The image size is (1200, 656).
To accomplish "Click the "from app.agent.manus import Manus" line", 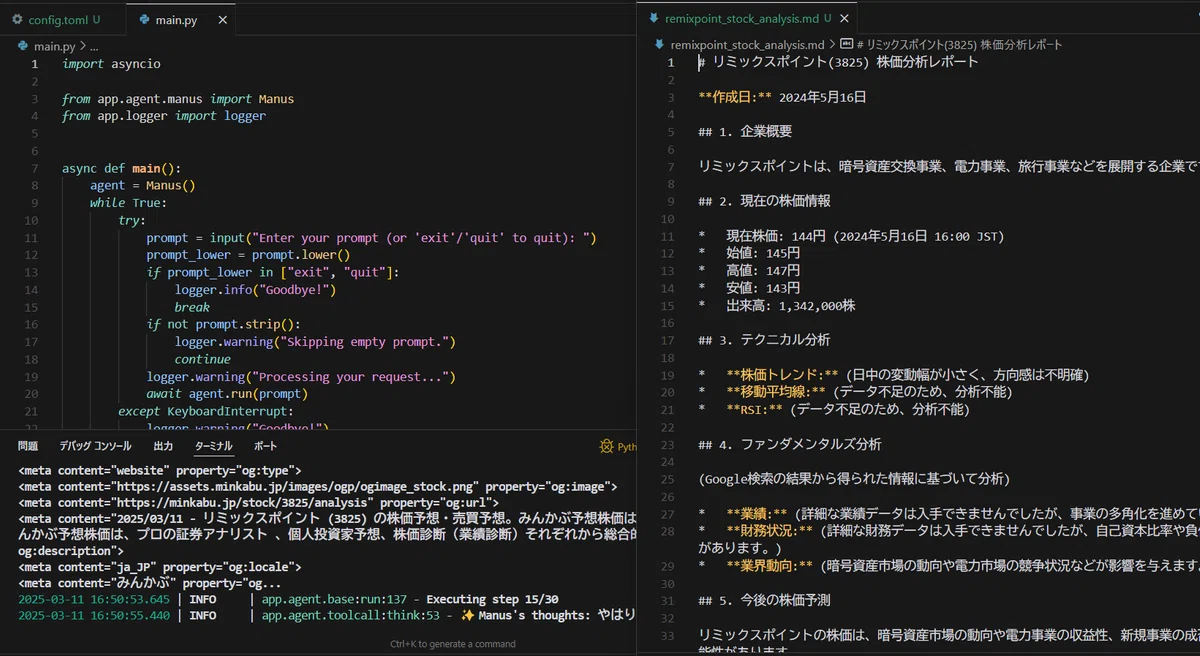I will (x=178, y=99).
